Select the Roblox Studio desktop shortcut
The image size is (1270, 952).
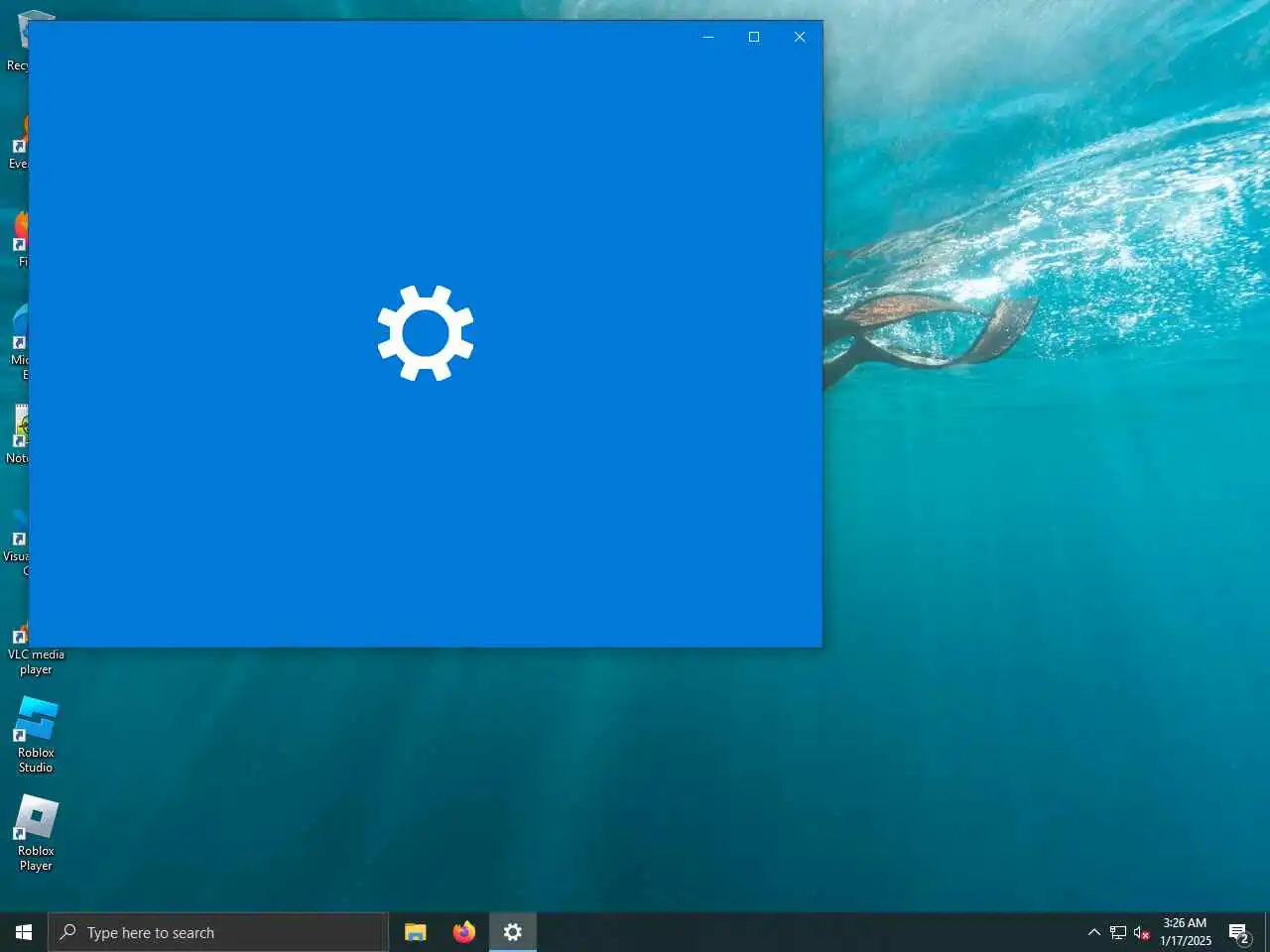click(36, 735)
